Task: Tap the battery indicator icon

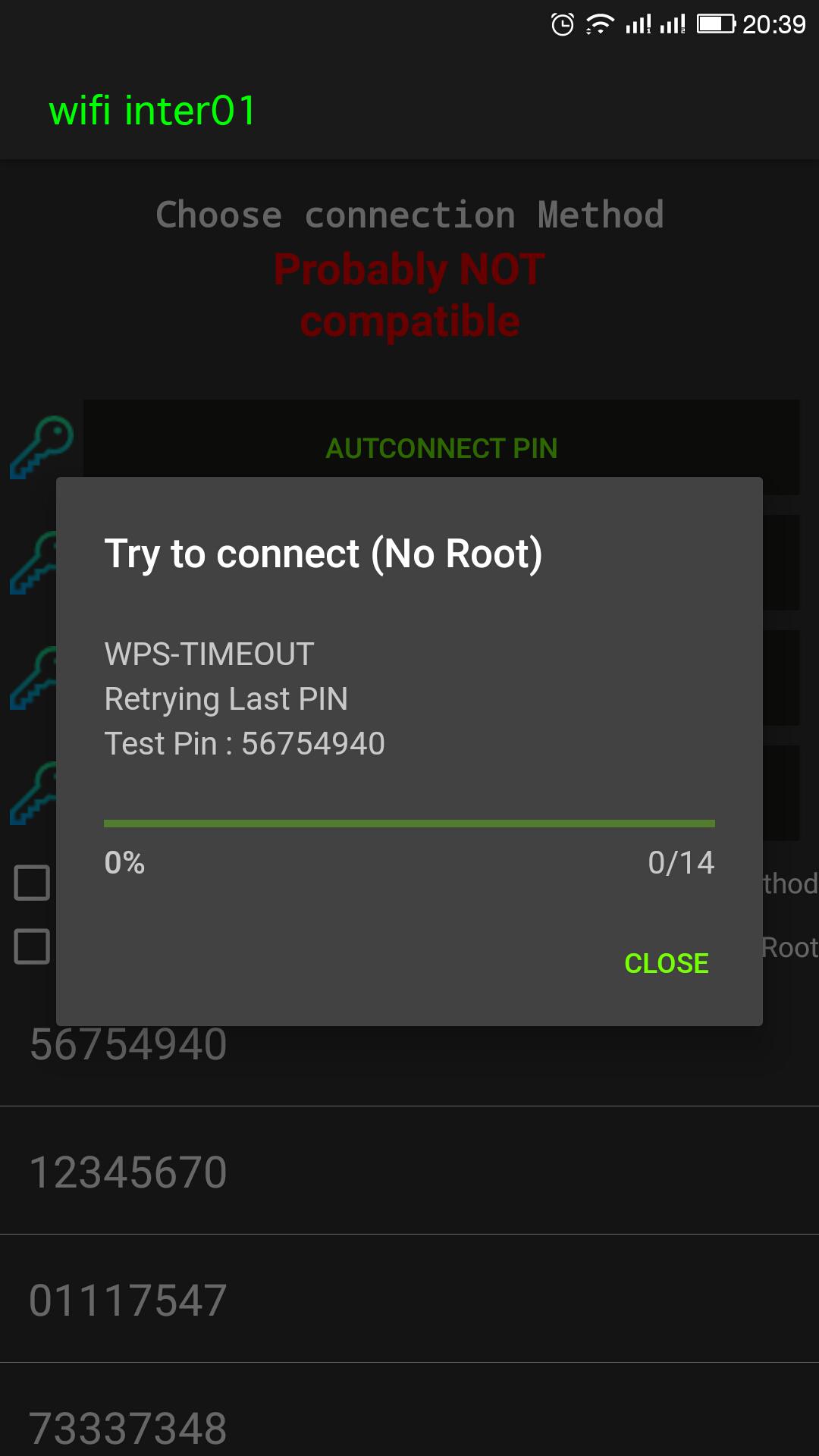Action: click(717, 24)
